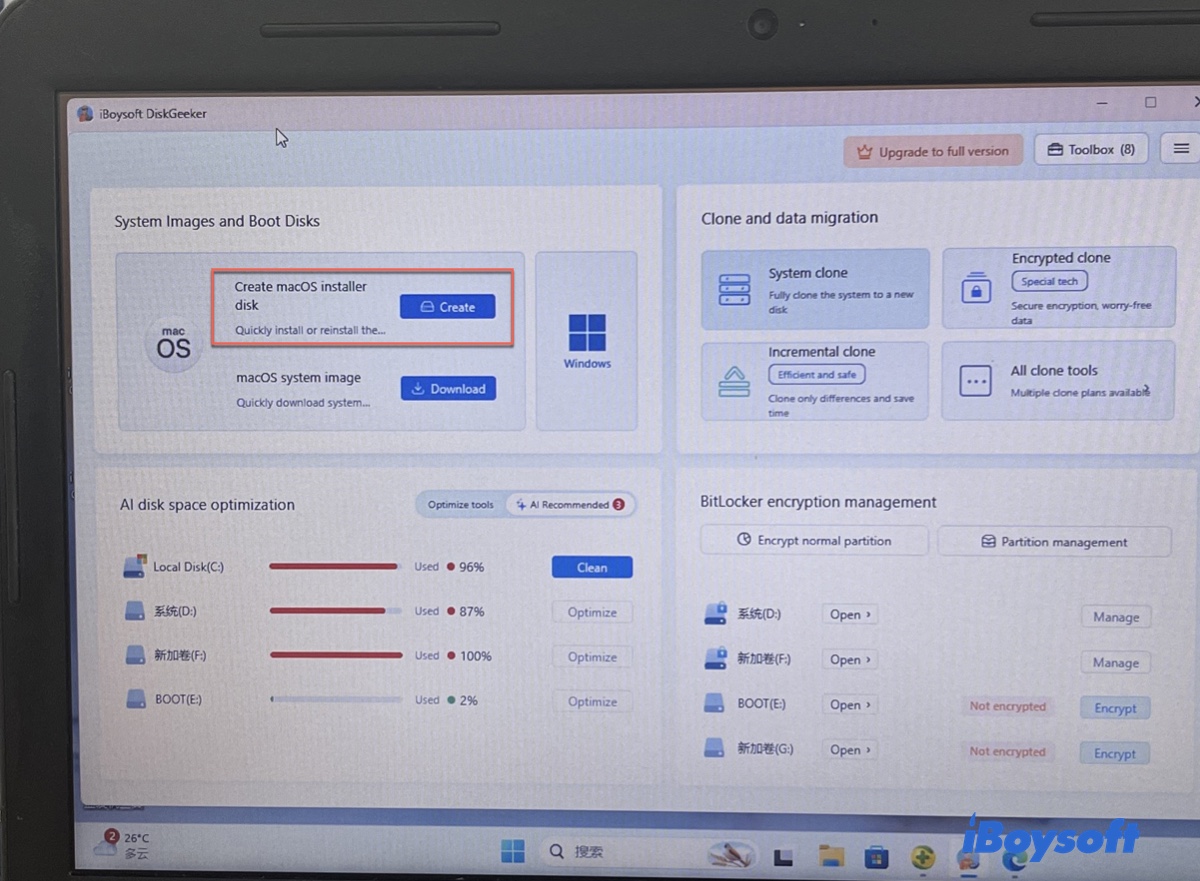Open Microsoft Store icon on taskbar
The height and width of the screenshot is (881, 1200).
pyautogui.click(x=877, y=857)
